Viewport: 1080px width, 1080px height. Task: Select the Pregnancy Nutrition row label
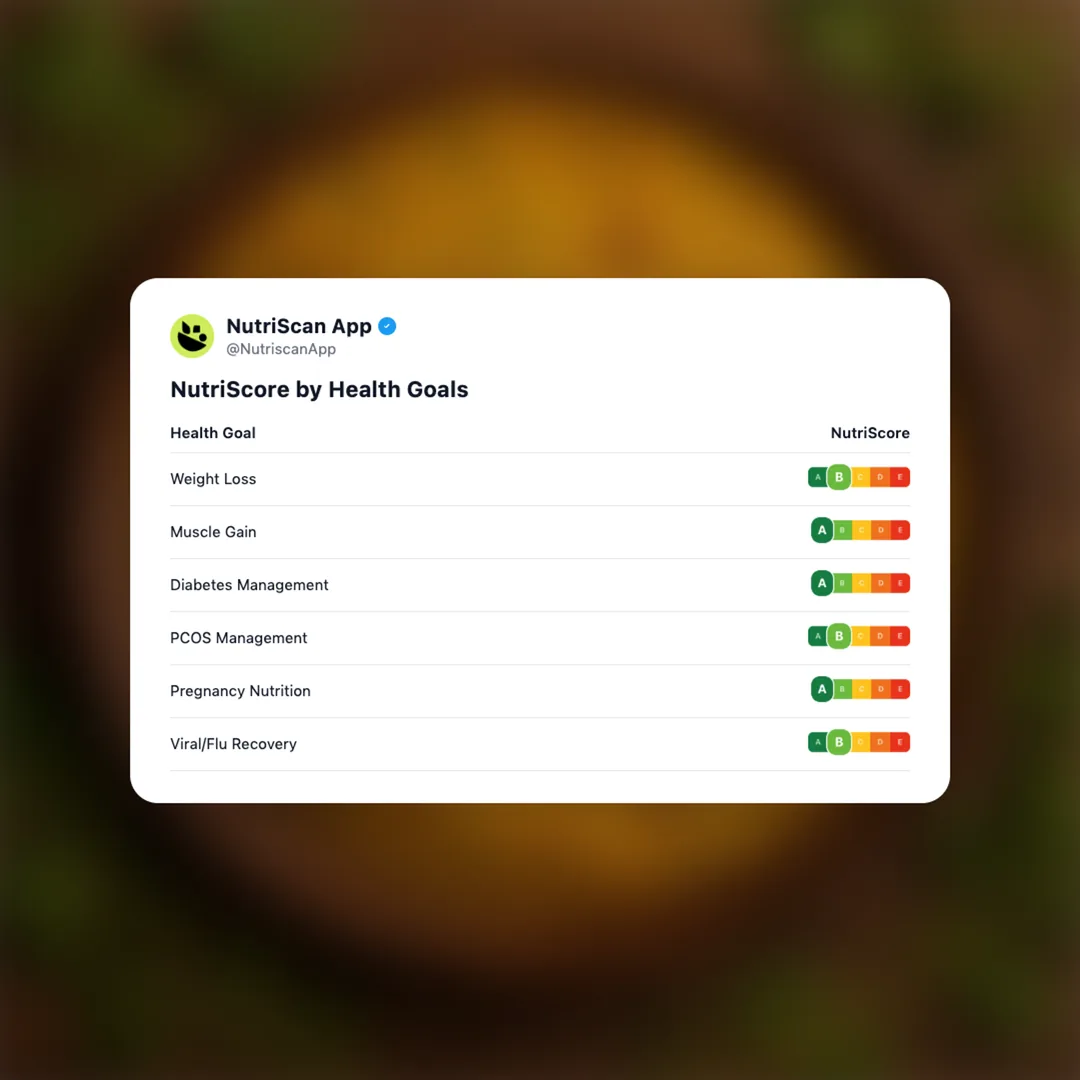point(240,691)
